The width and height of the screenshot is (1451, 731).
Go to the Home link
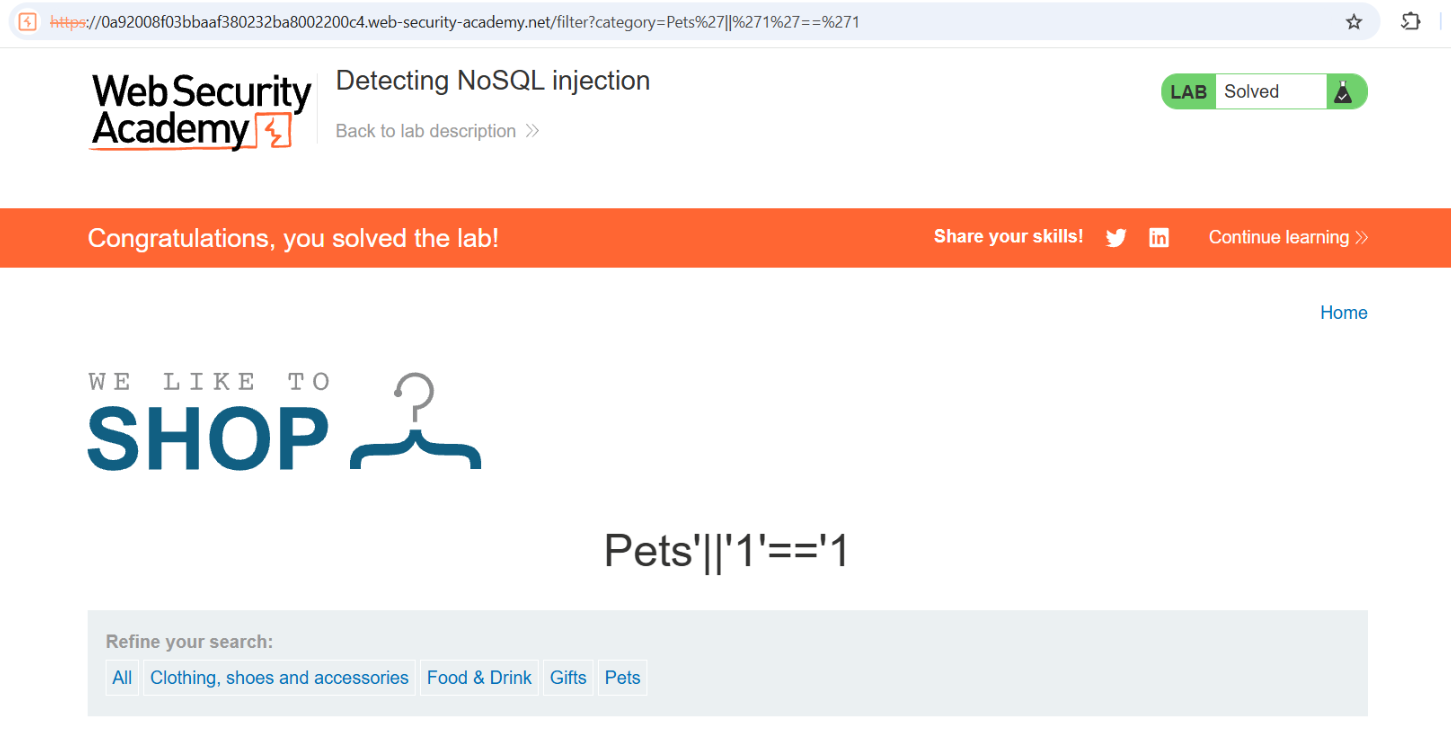(x=1343, y=313)
